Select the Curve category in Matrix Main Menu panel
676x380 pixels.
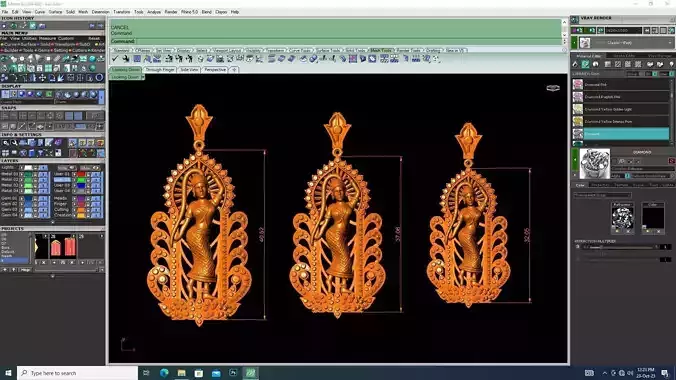coord(10,44)
